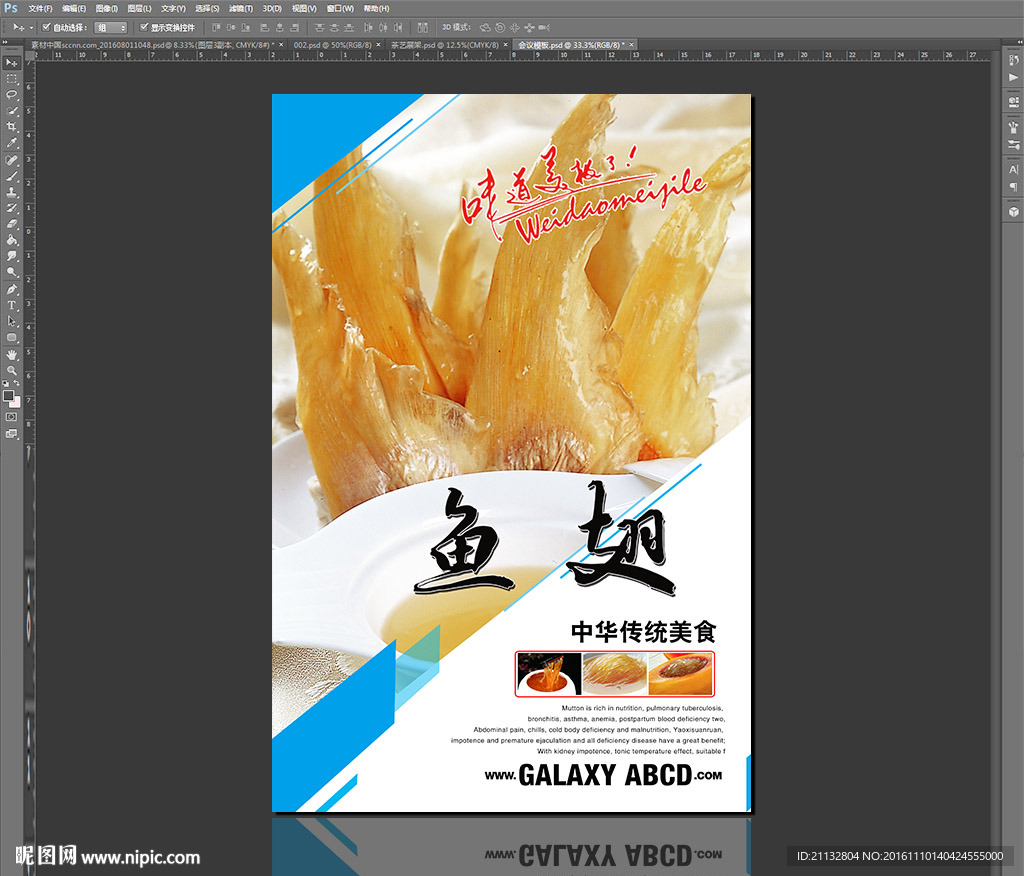
Task: Click the align top edges button
Action: 216,27
